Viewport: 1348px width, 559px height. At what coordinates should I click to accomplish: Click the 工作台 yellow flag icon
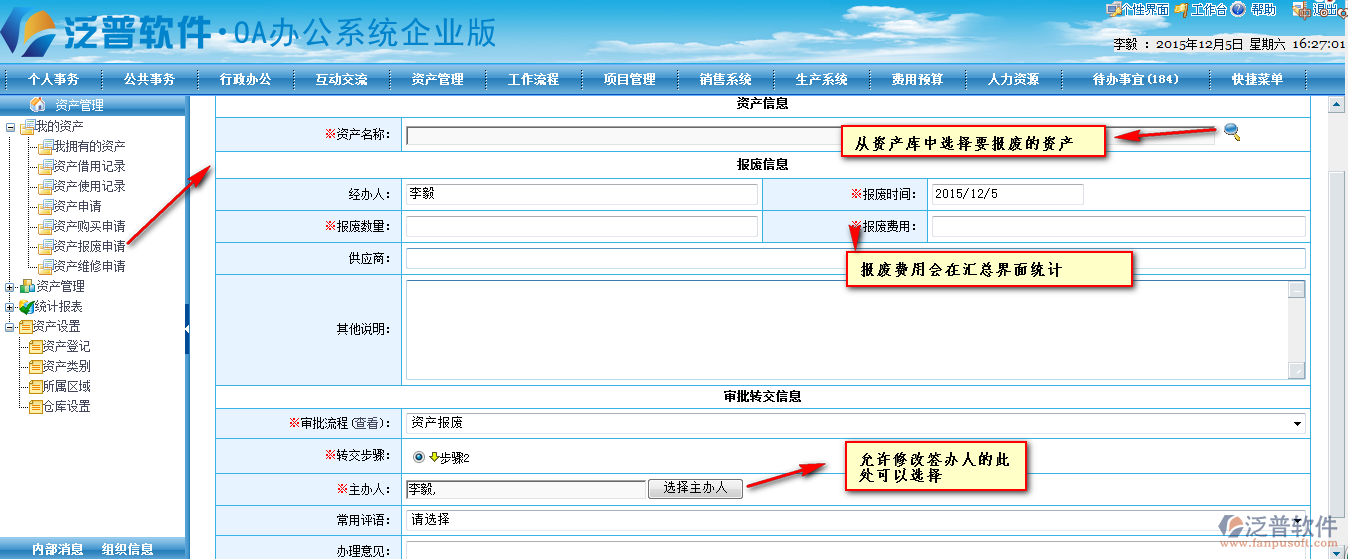click(1181, 9)
